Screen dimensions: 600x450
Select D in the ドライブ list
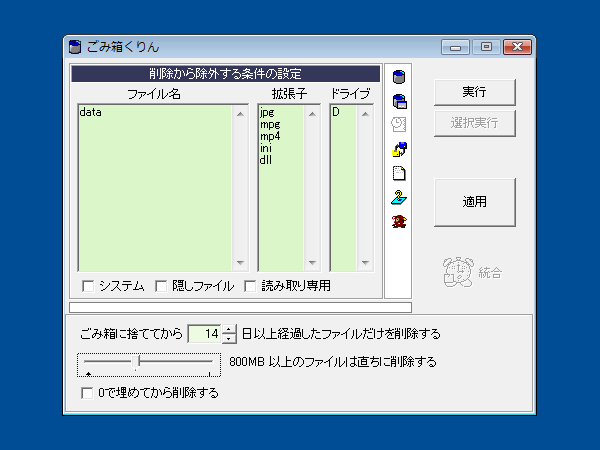click(x=336, y=112)
